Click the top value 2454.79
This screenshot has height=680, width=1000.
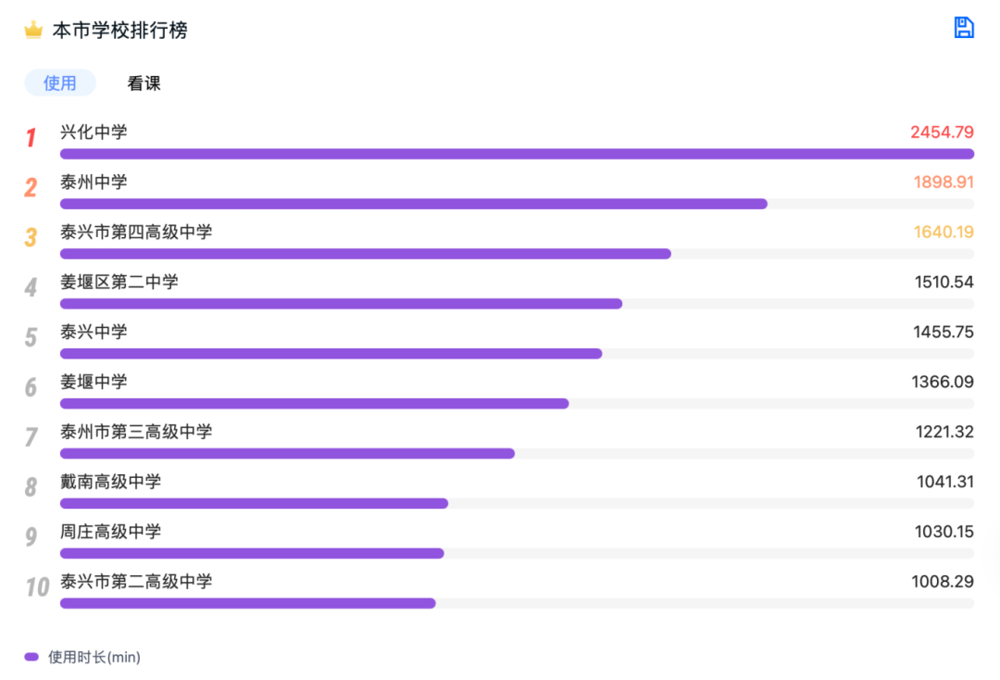pyautogui.click(x=942, y=132)
